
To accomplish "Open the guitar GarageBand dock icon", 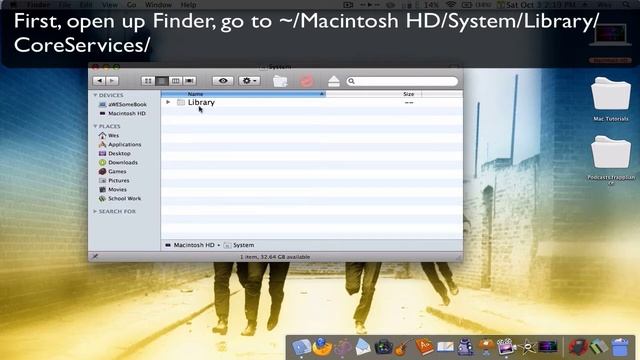I will 402,347.
